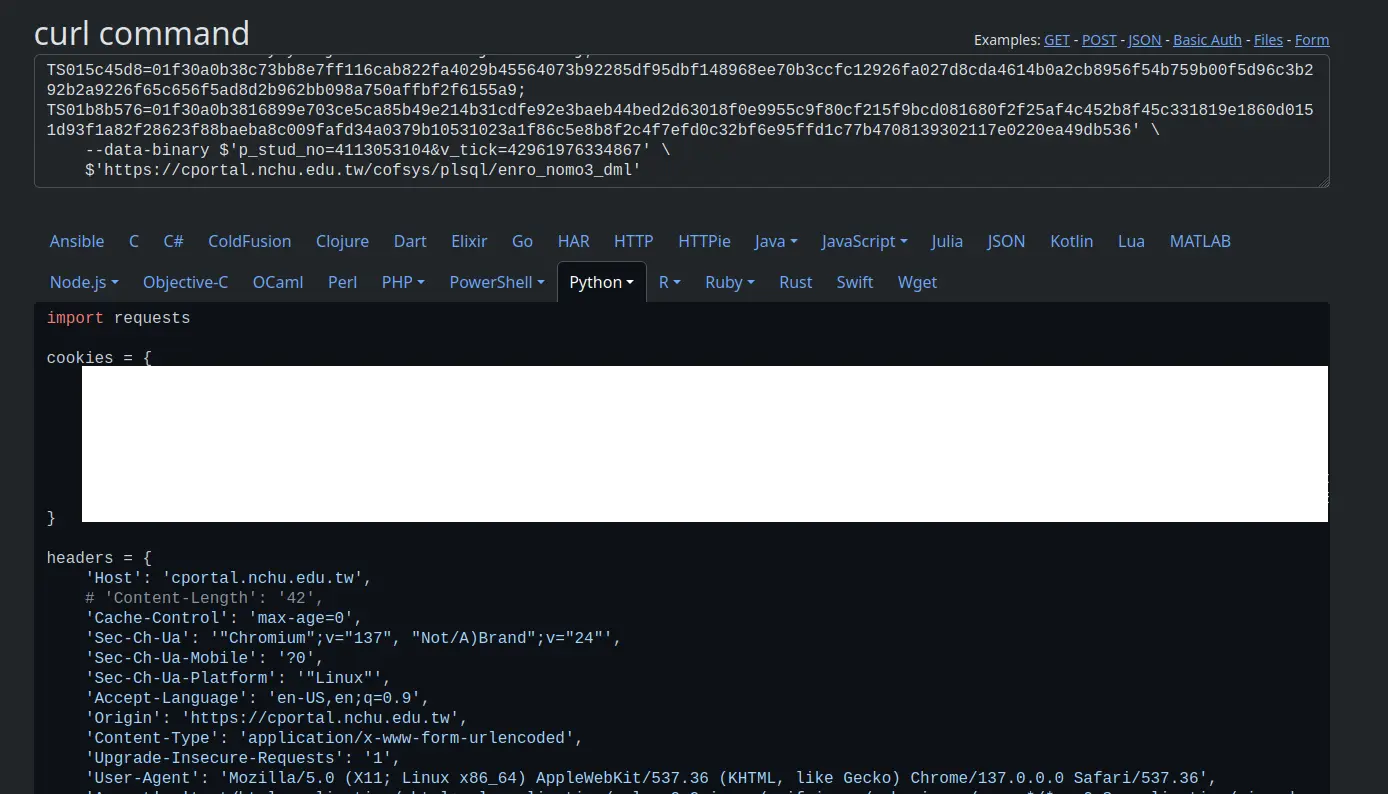Switch to the Ansible tab
Viewport: 1388px width, 794px height.
click(x=77, y=241)
